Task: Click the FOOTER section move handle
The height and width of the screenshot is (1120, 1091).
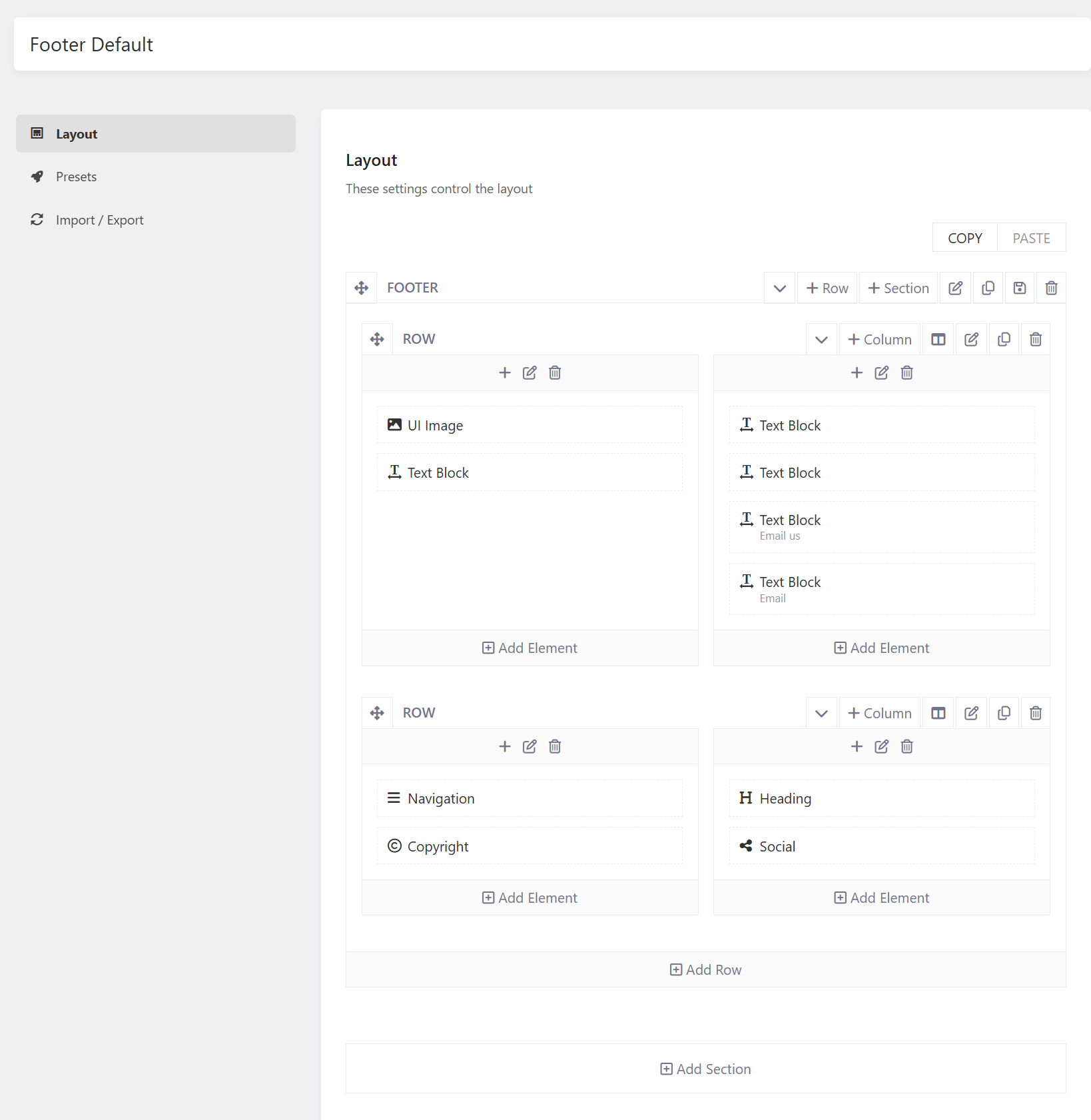Action: [x=361, y=288]
